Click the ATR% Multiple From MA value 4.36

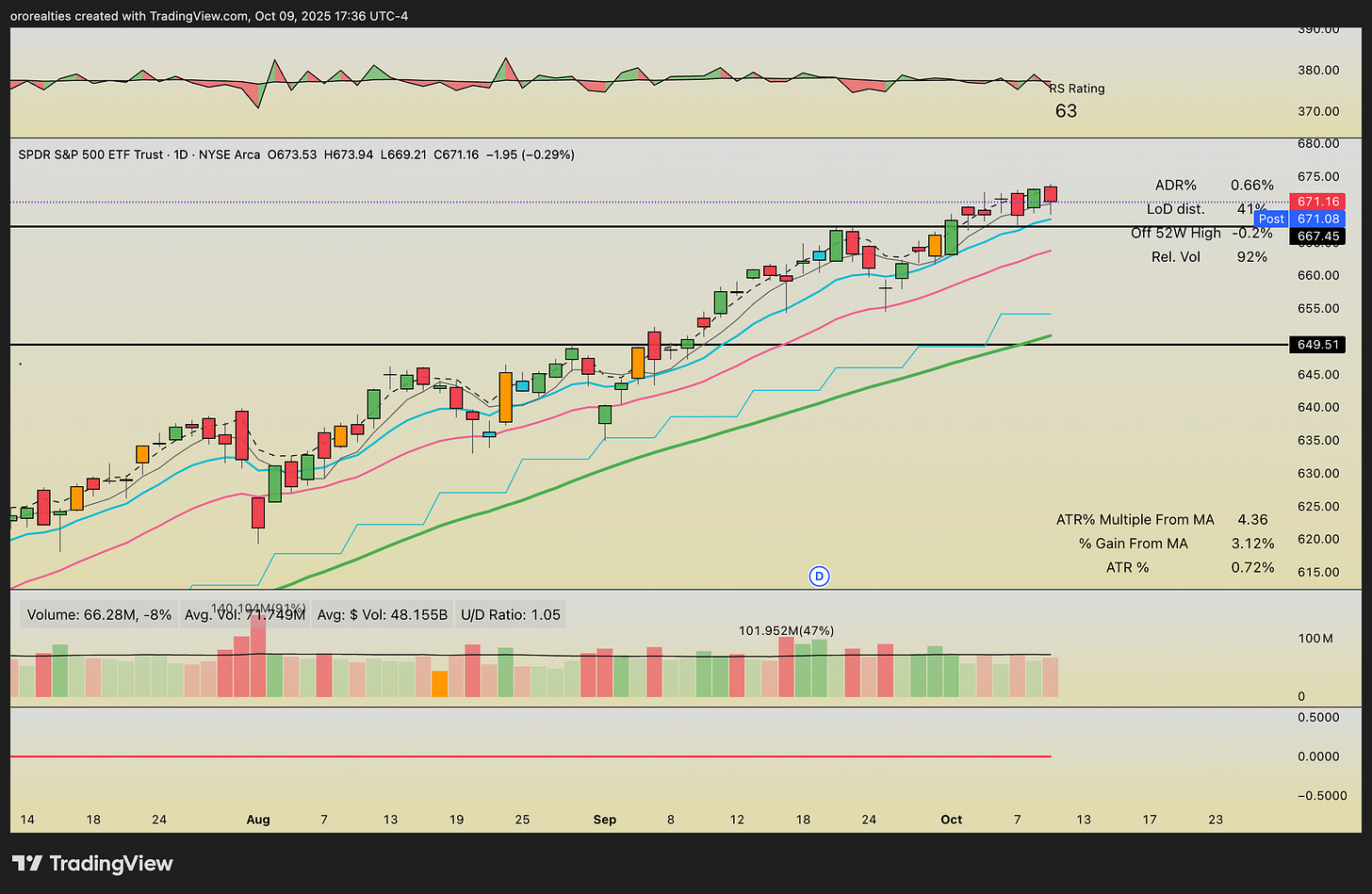tap(1252, 519)
